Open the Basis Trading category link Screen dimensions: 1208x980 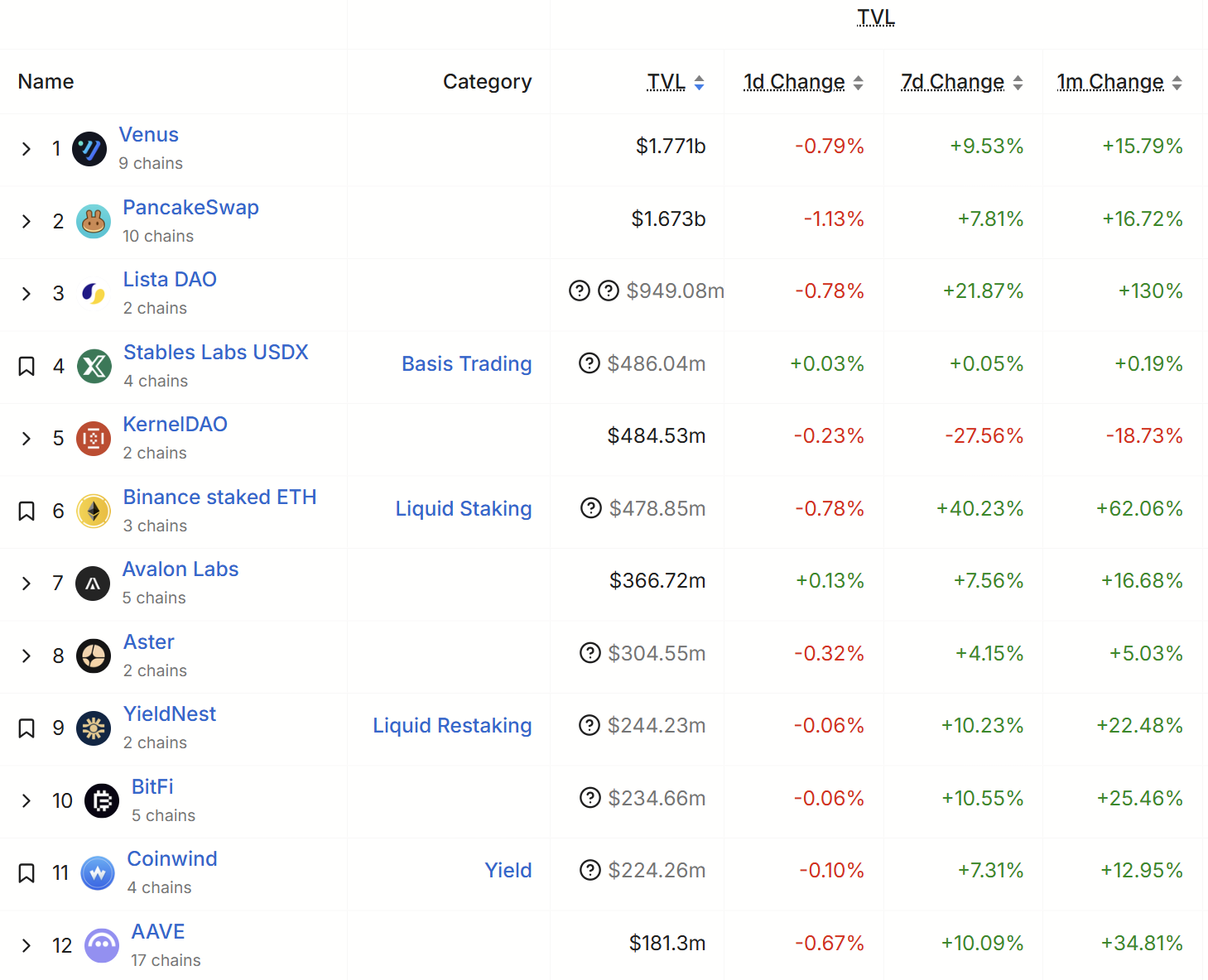[x=467, y=363]
